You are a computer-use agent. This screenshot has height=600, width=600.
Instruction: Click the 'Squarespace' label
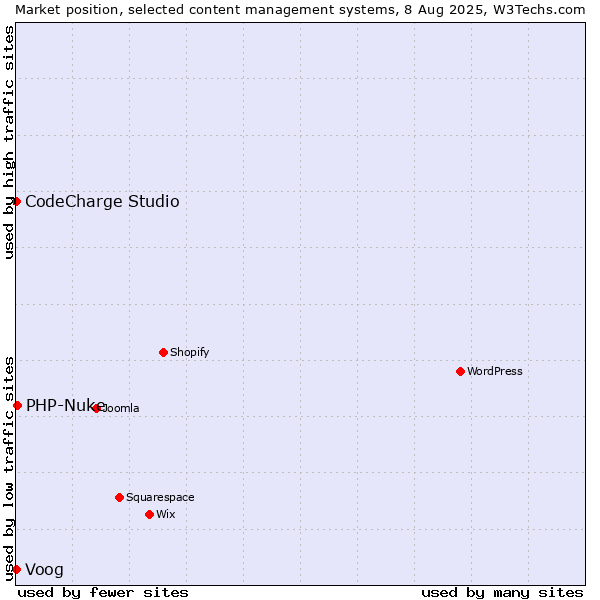click(160, 497)
